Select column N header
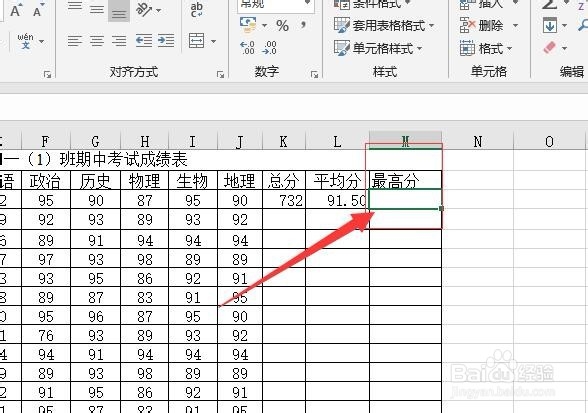The image size is (588, 413). (477, 141)
